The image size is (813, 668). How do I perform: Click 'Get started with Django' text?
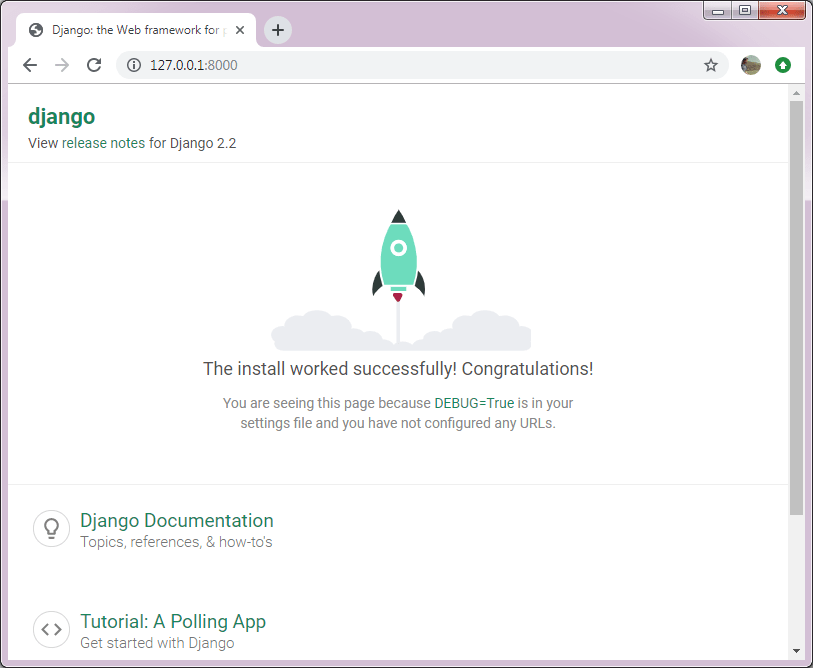pyautogui.click(x=157, y=643)
